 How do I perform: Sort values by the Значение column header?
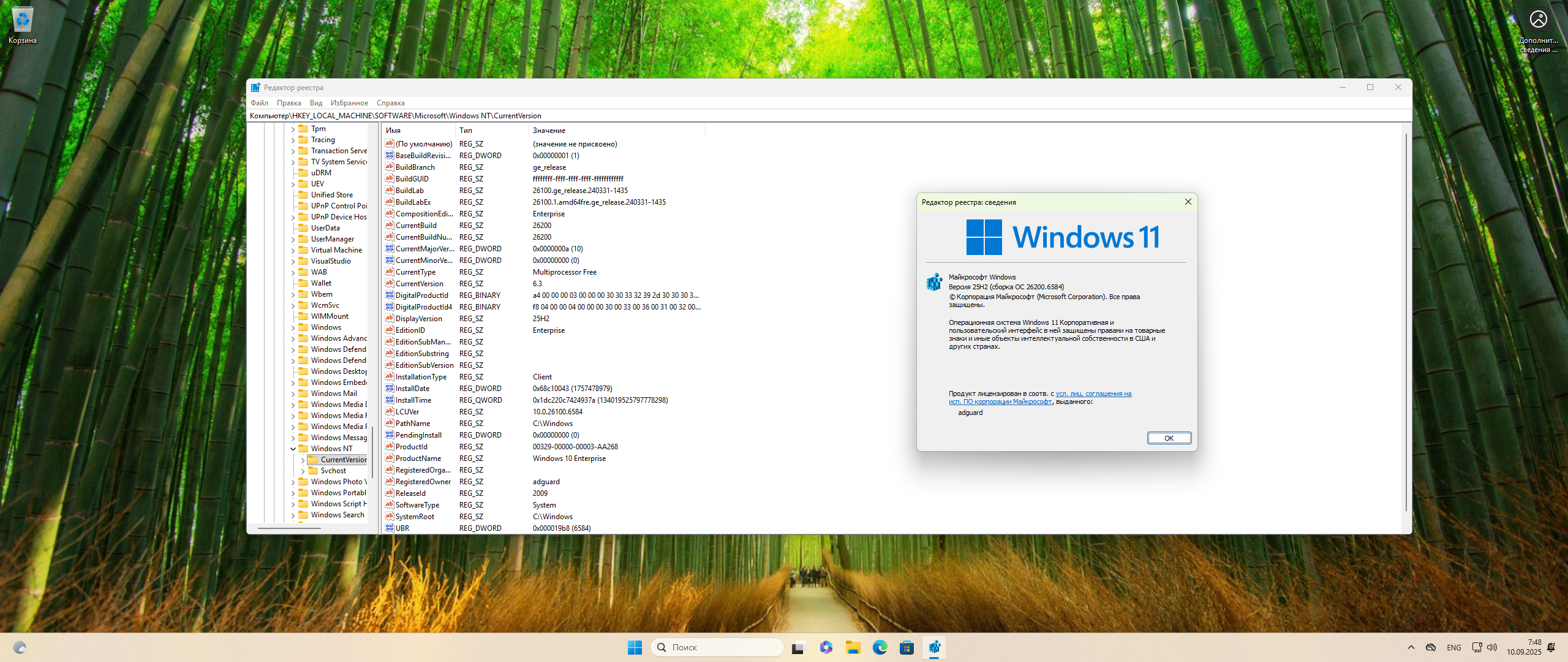pyautogui.click(x=617, y=131)
